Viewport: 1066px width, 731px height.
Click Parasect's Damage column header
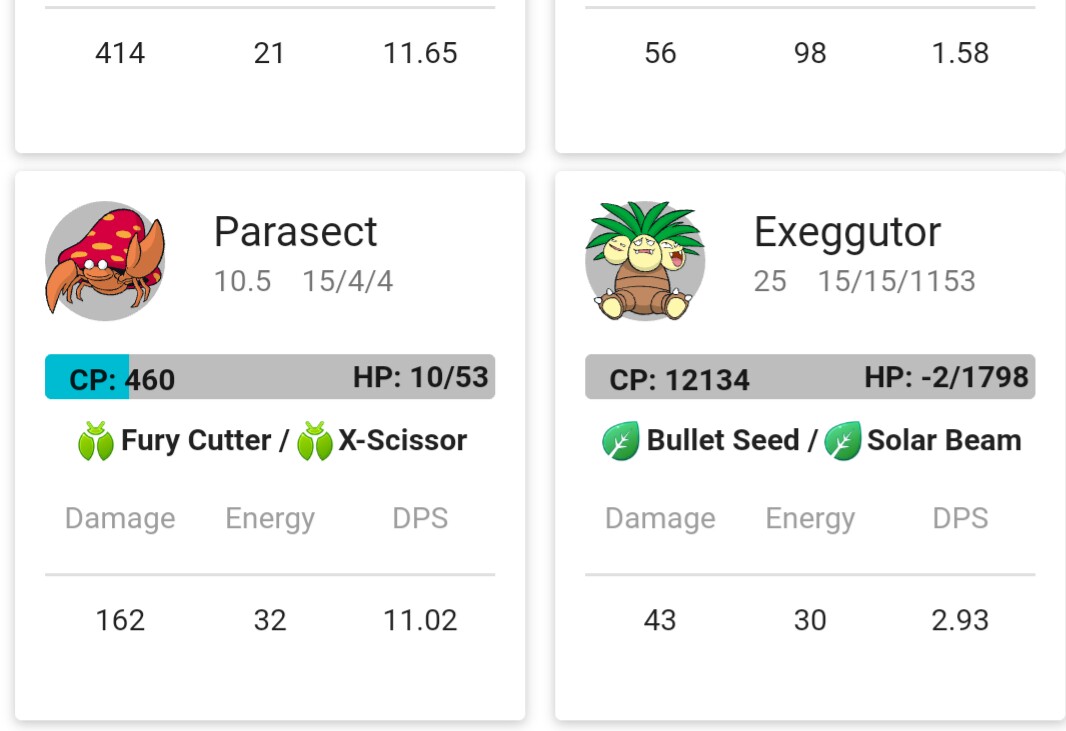(x=120, y=519)
